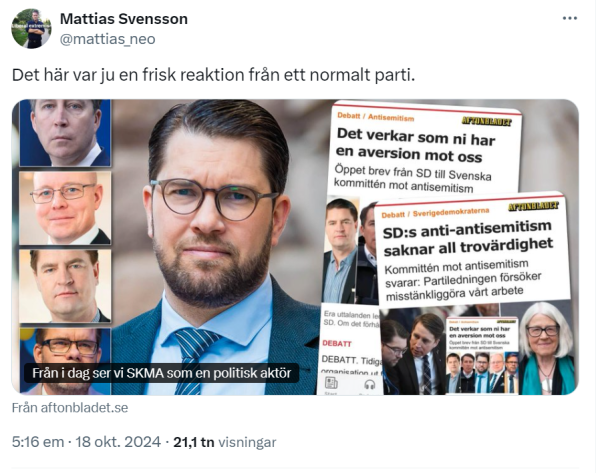Click the card caption 'Från i dag ser vi SKMA'

pyautogui.click(x=161, y=373)
